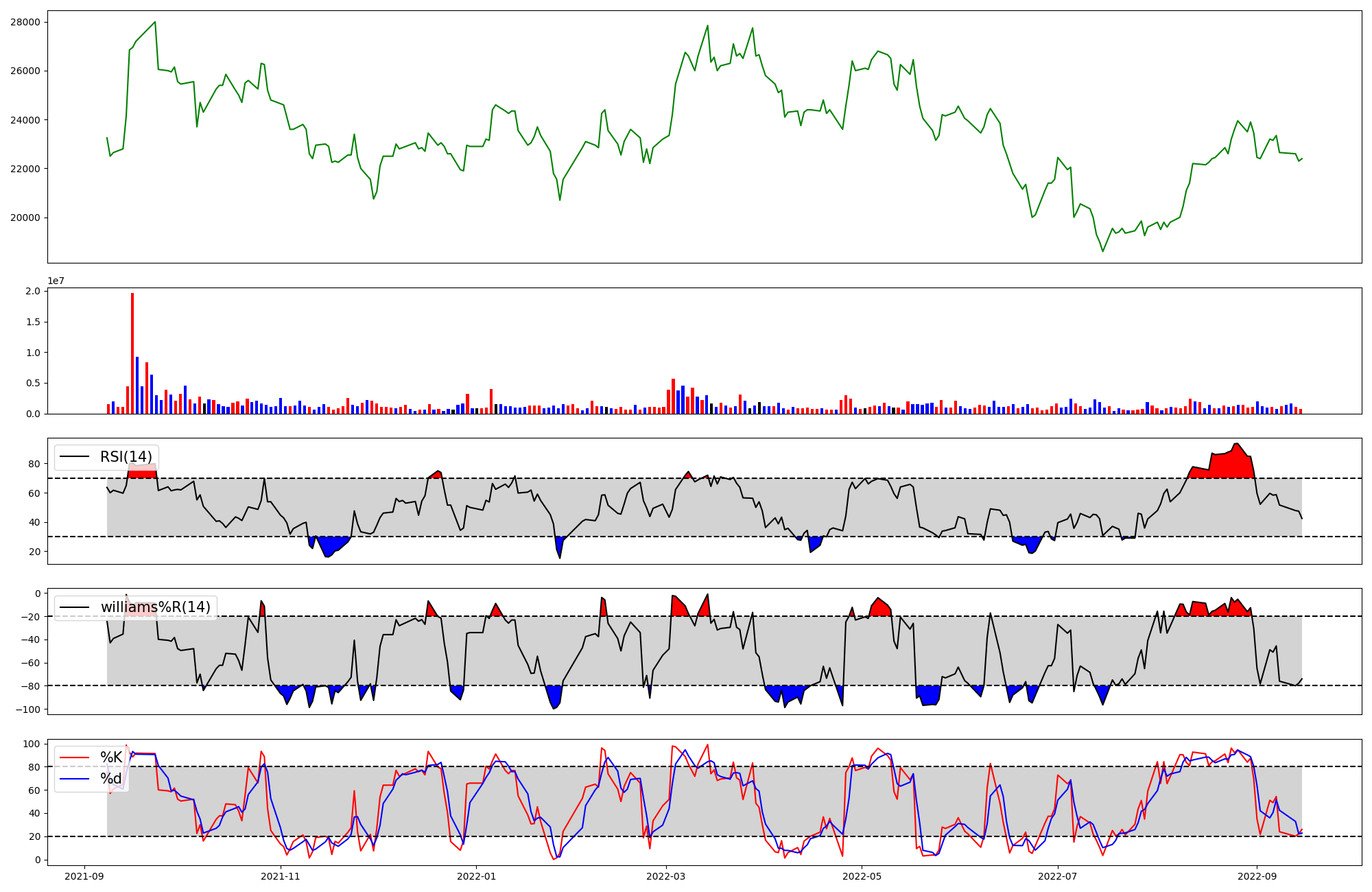The width and height of the screenshot is (1372, 892).
Task: Click the 2021-11 x-axis date label
Action: 281,876
